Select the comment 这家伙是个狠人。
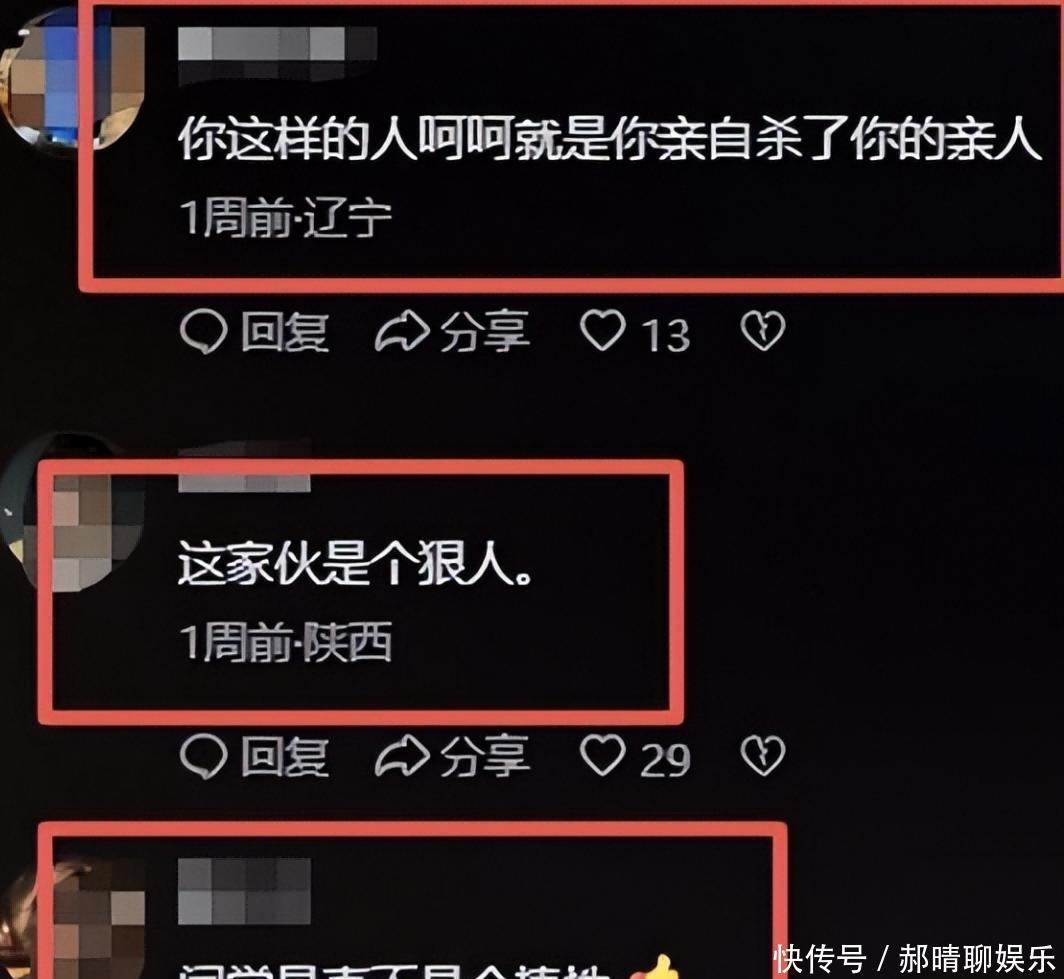Screen dimensions: 1064x979 click(x=355, y=563)
